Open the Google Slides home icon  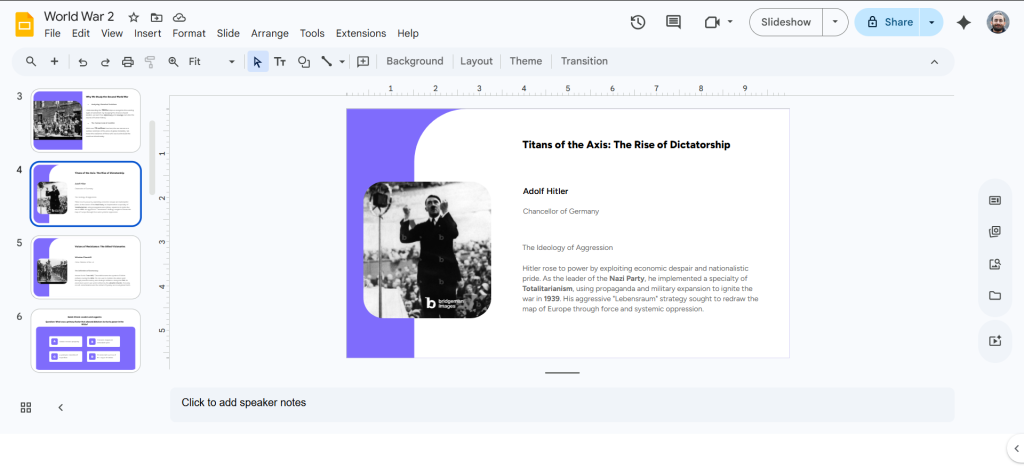click(24, 25)
